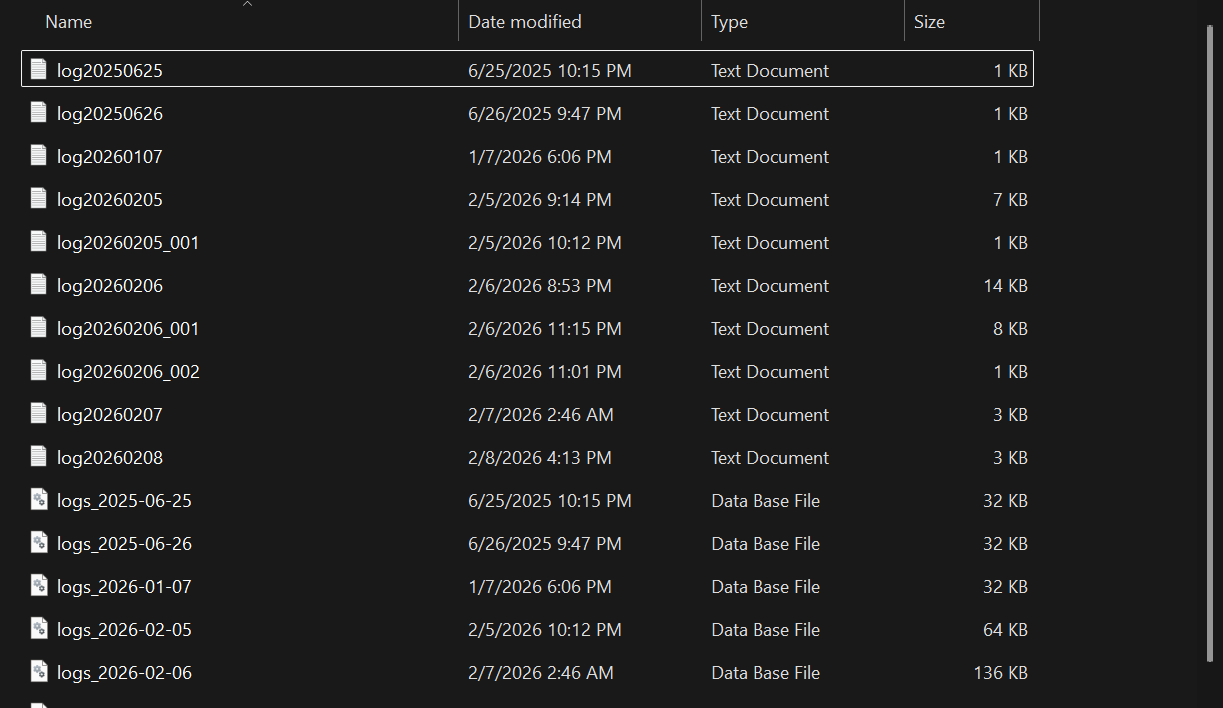Click the database icon beside logs_2026-02-06
This screenshot has height=708, width=1223.
pyautogui.click(x=39, y=671)
